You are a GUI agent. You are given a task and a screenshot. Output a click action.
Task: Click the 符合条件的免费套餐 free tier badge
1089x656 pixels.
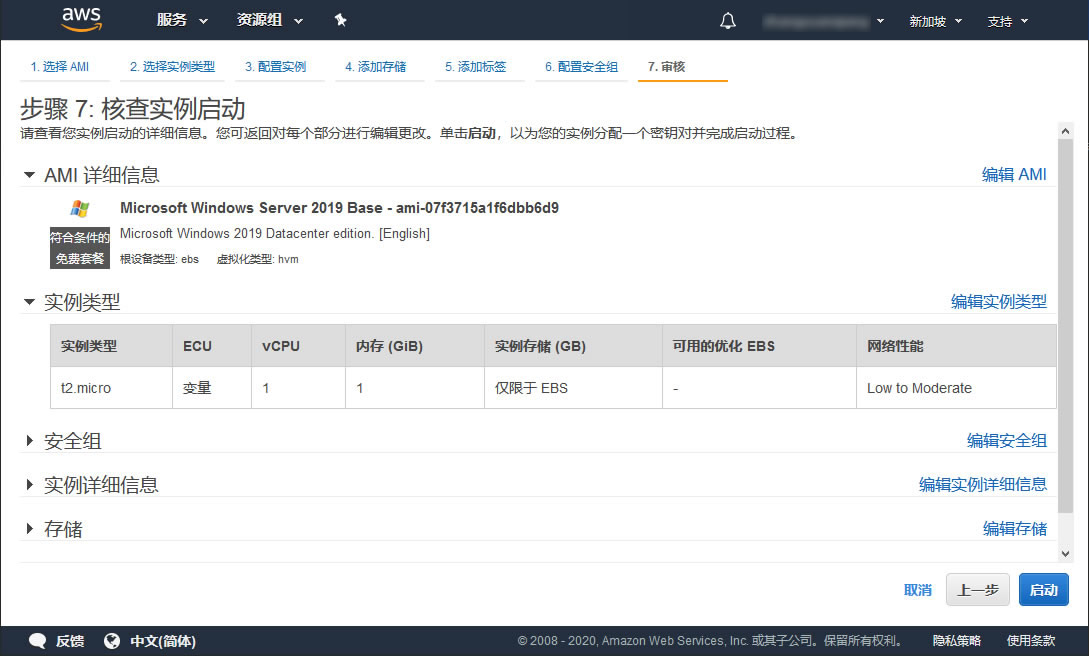79,248
